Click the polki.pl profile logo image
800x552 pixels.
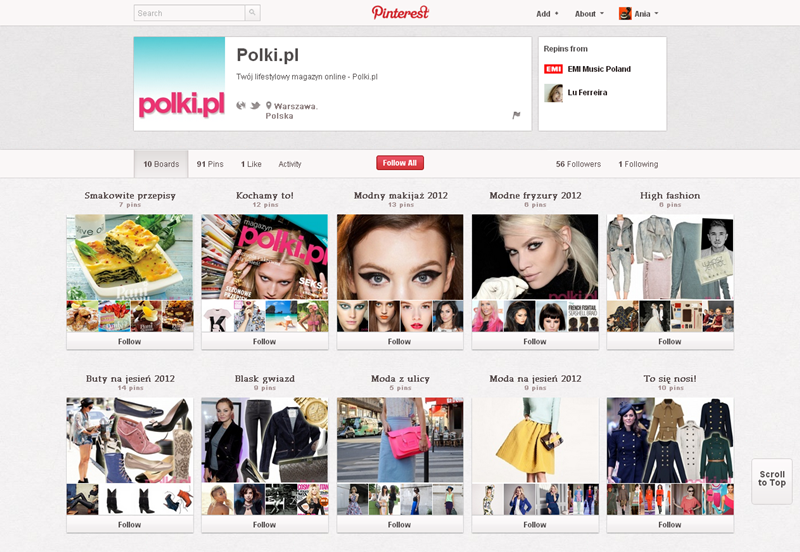coord(180,84)
